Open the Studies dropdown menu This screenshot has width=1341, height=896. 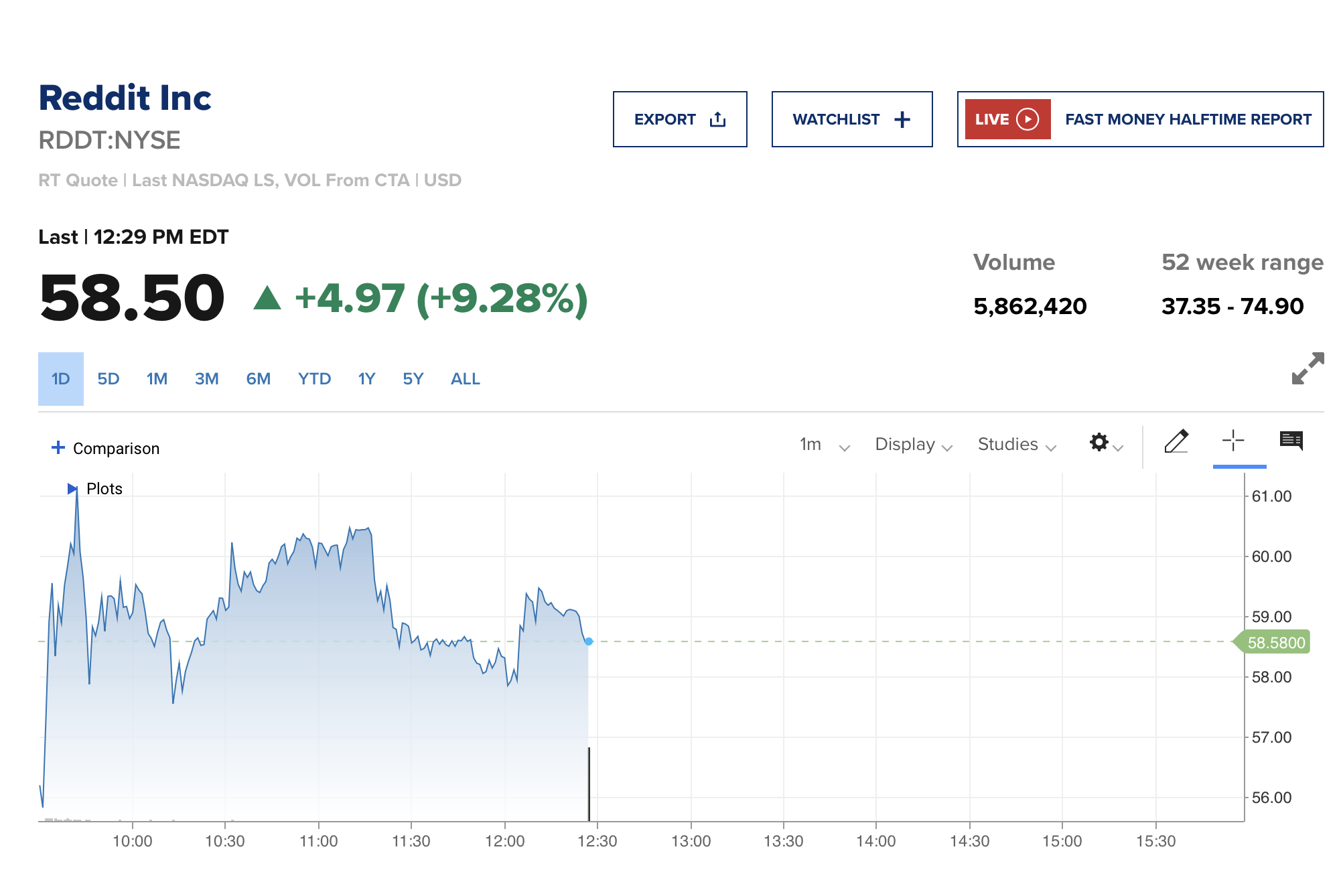pyautogui.click(x=1016, y=445)
